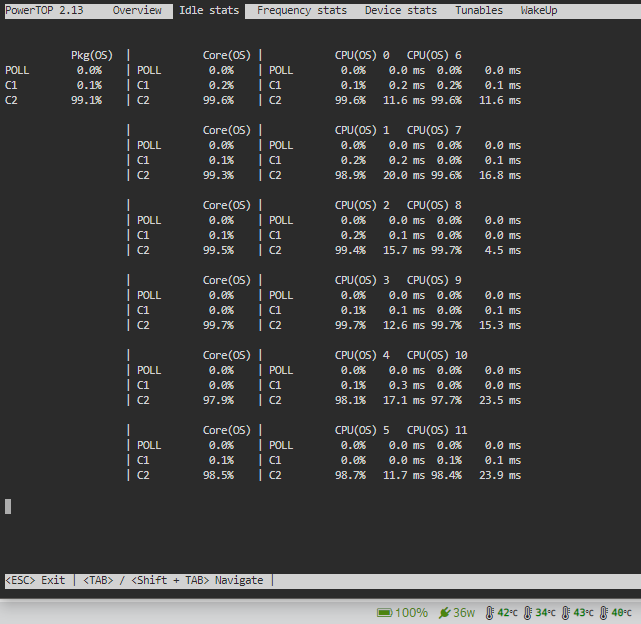Select the 98.4% C2 value for CPU 11
This screenshot has height=624, width=641.
(x=446, y=475)
